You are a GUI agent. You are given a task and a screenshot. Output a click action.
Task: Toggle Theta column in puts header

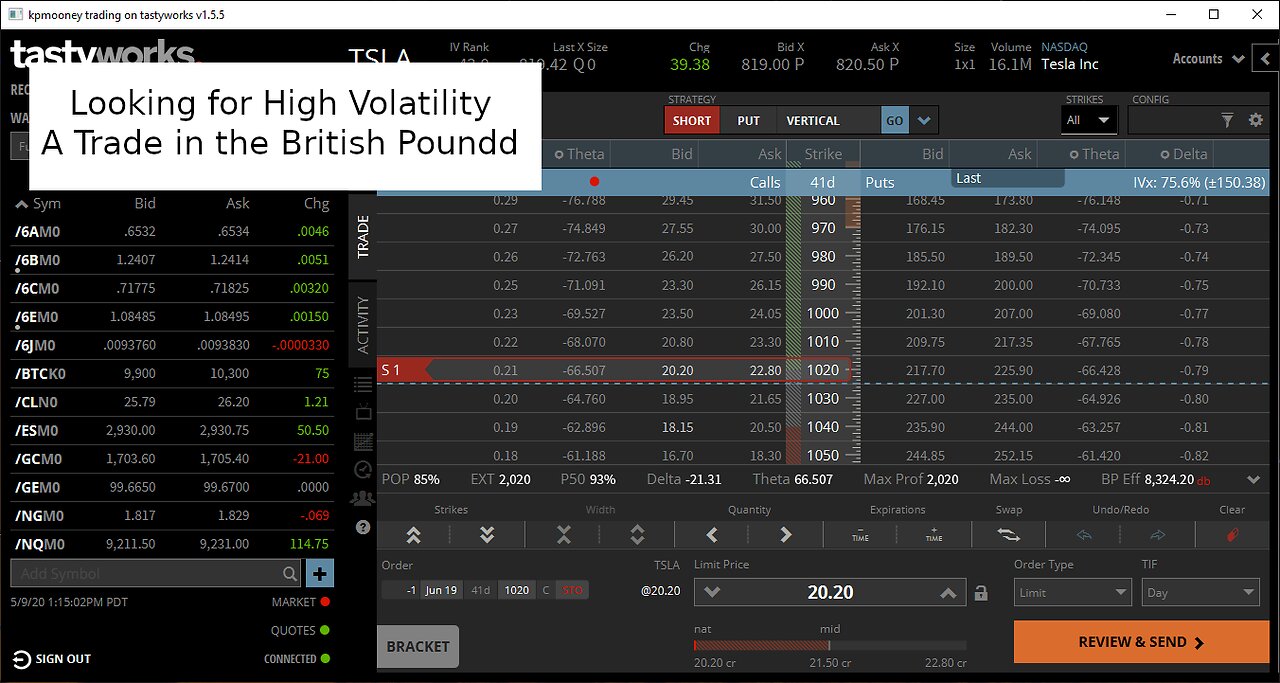1094,154
